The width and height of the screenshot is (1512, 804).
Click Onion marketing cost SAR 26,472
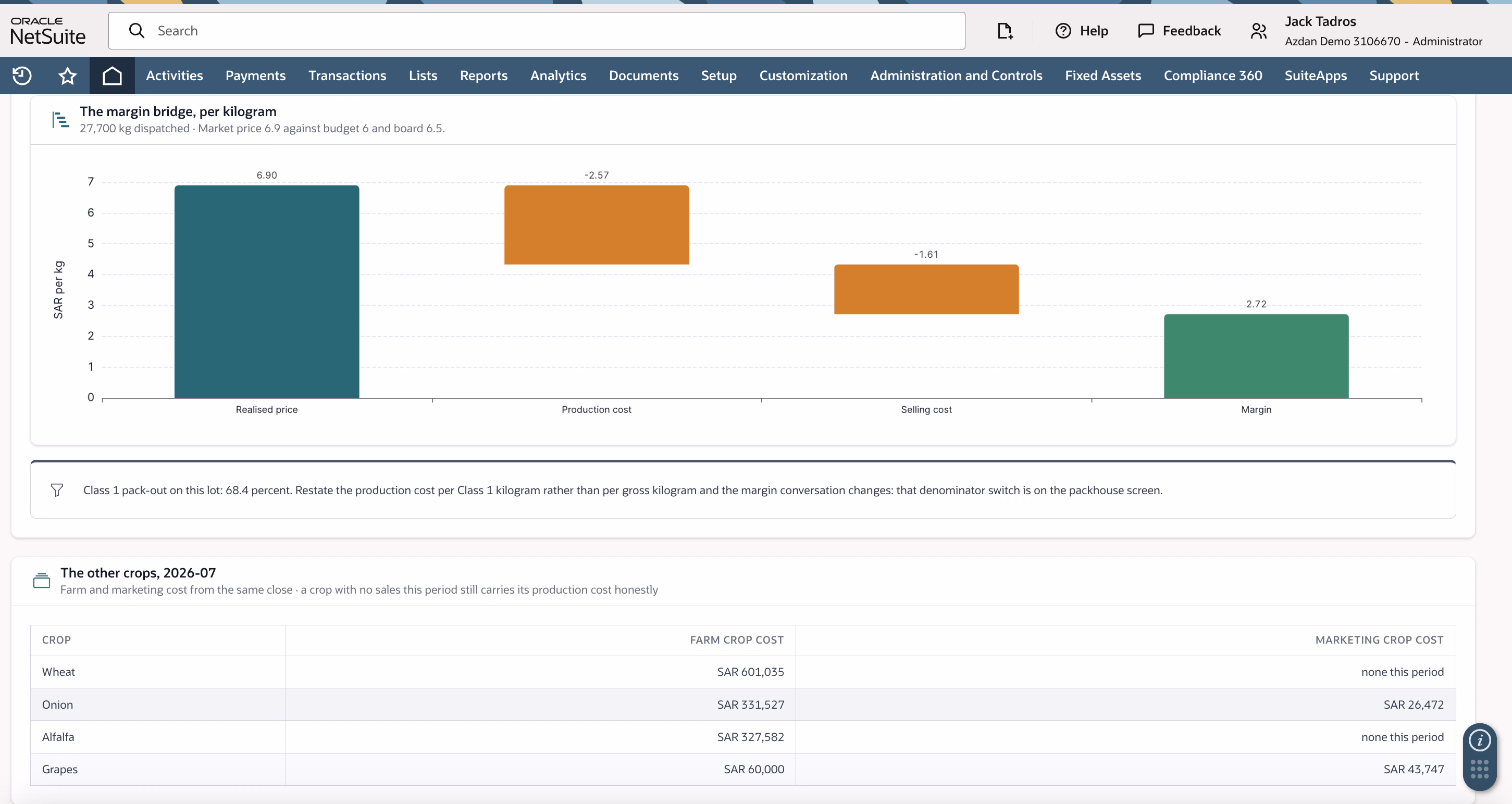pos(1414,705)
